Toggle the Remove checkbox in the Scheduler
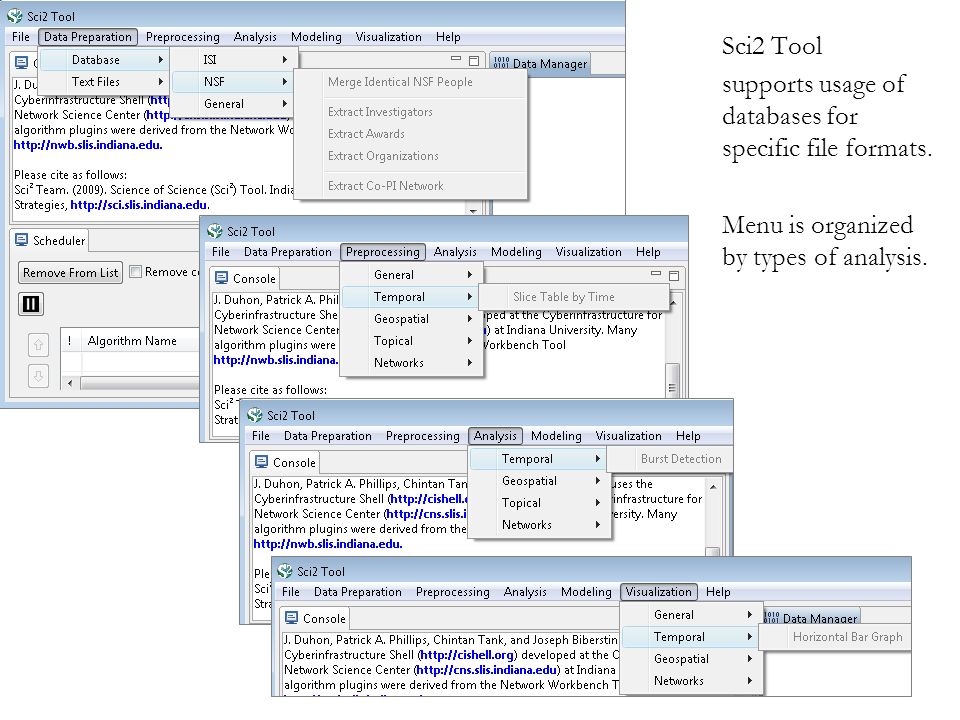 [136, 271]
